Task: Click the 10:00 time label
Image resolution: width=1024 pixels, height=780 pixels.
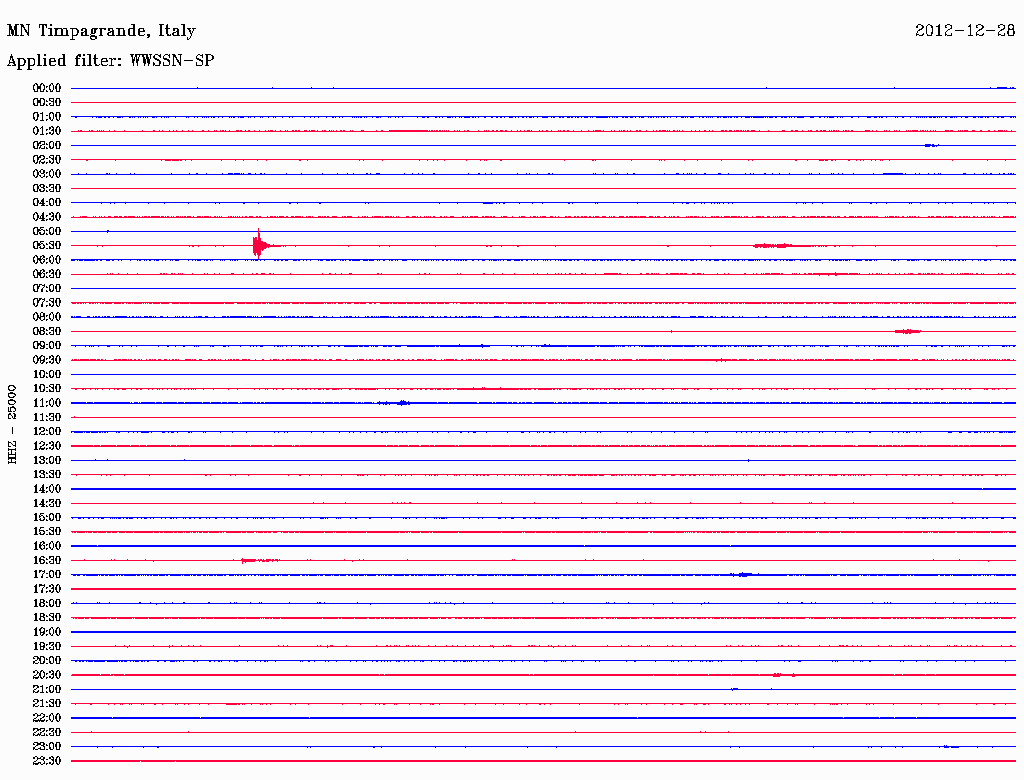Action: pos(47,374)
